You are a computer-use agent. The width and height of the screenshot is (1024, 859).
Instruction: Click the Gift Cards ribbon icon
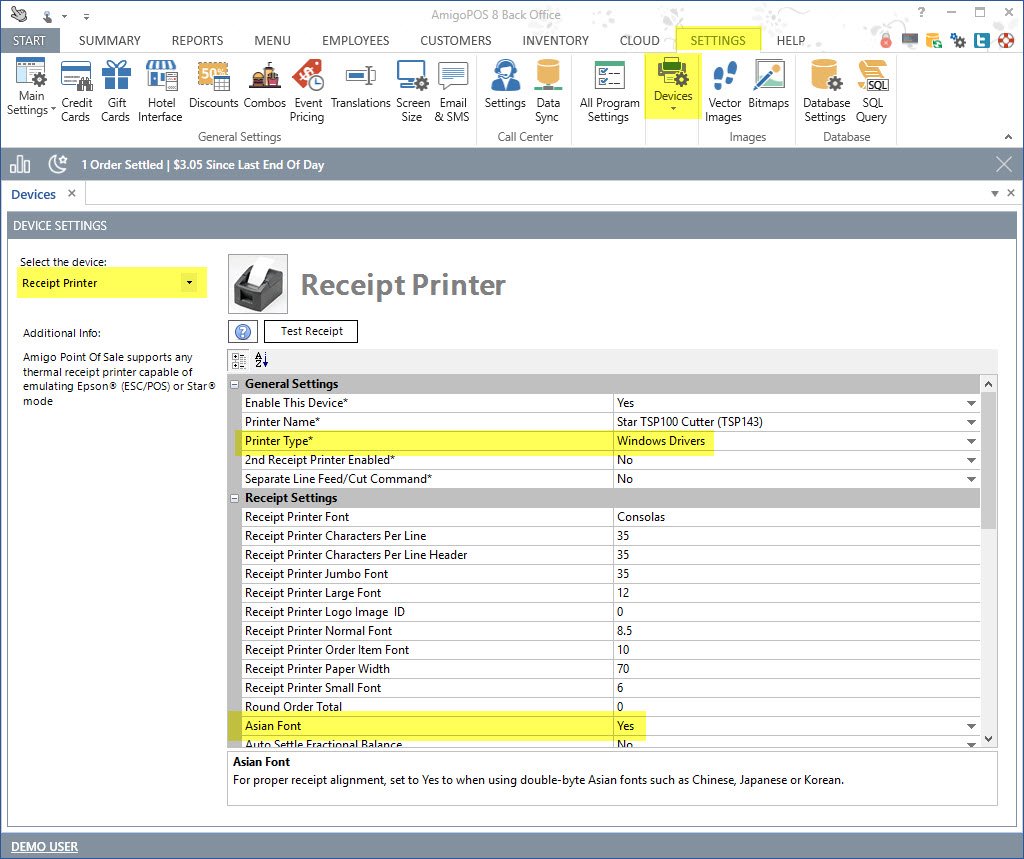(x=116, y=90)
